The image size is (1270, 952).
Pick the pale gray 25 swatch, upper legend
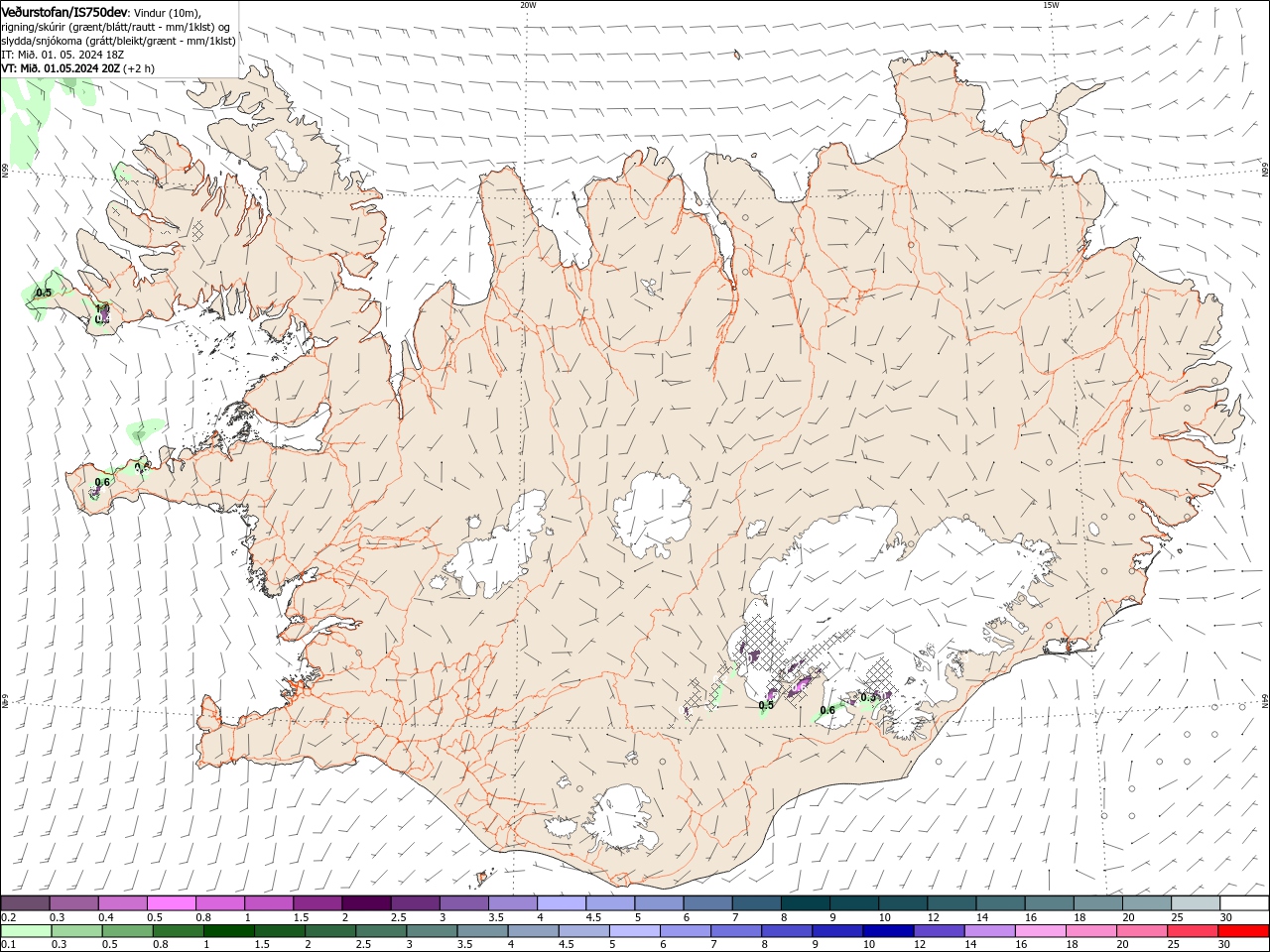(x=1197, y=903)
